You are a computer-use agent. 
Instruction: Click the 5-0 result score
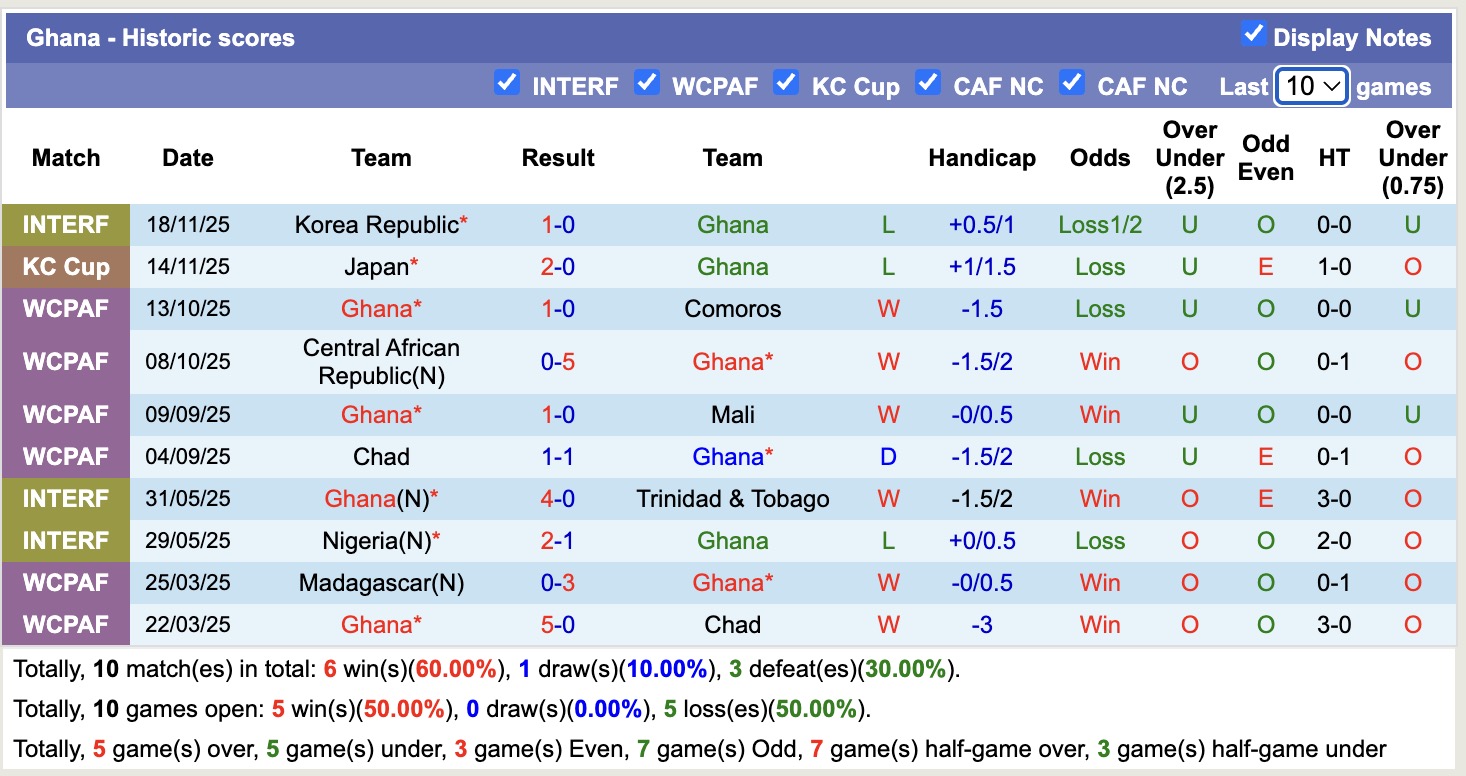pyautogui.click(x=558, y=625)
